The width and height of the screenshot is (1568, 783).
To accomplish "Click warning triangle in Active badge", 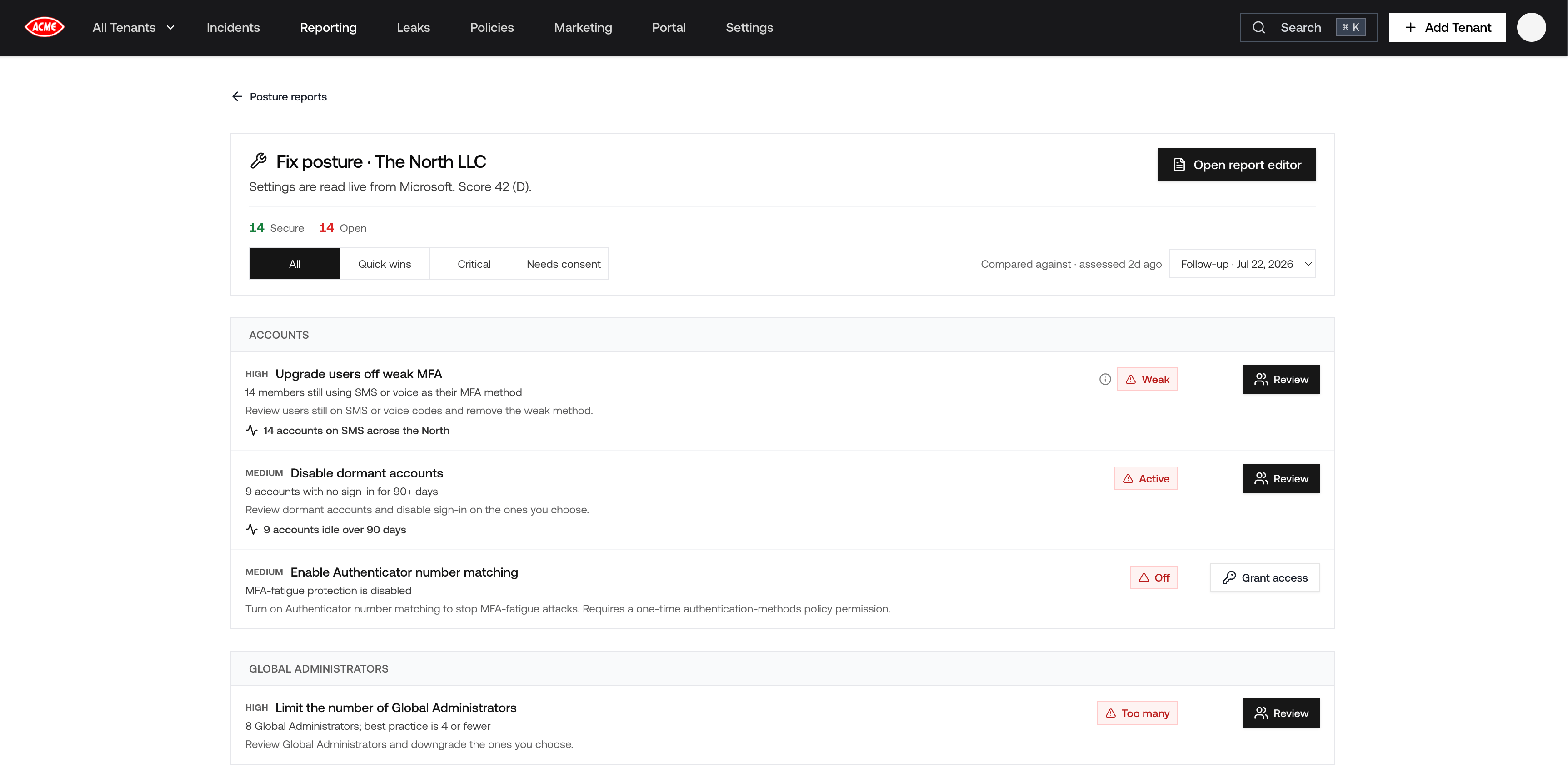I will (1128, 478).
